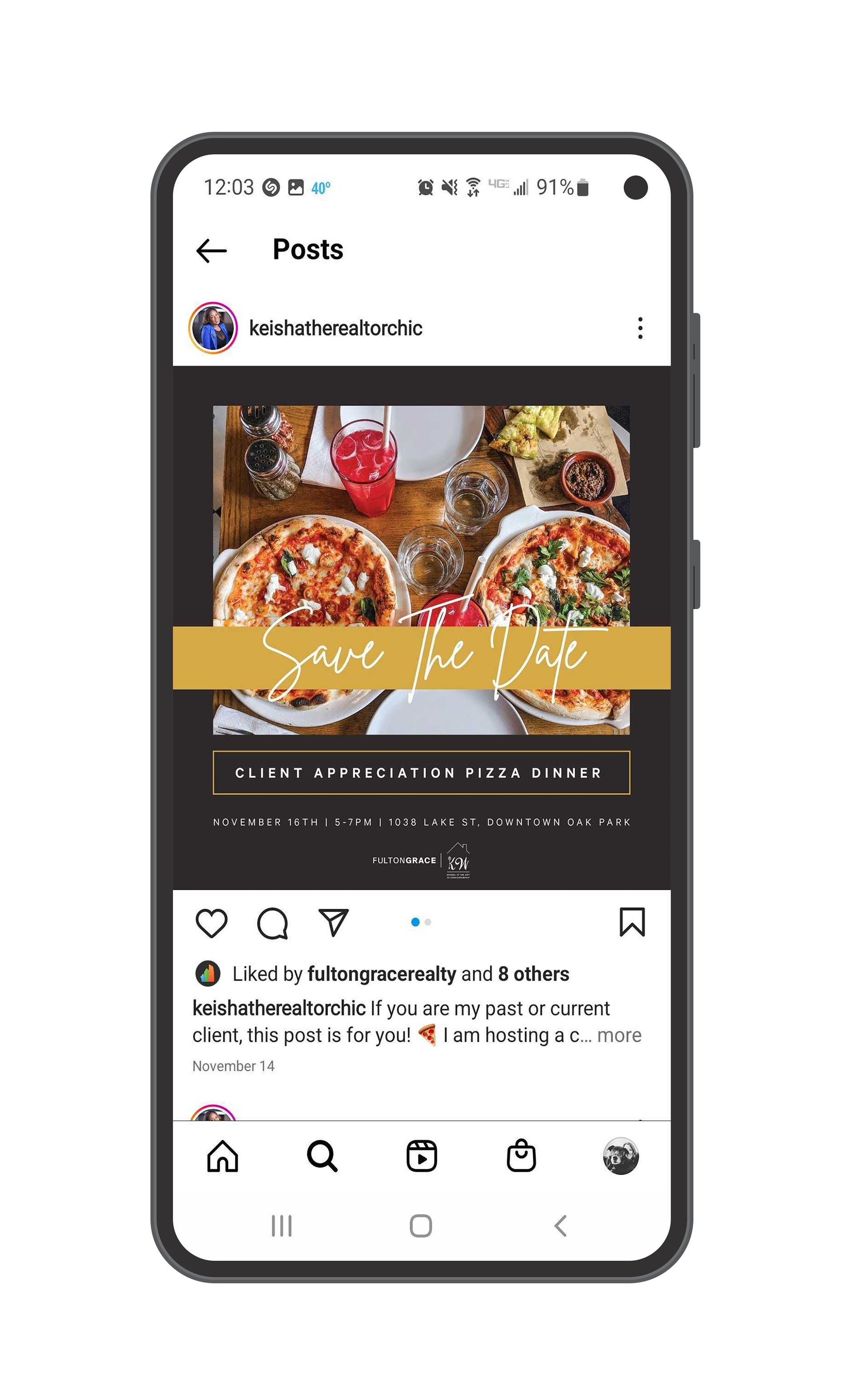View keishatherealtorchic story via profile picture
Viewport: 852px width, 1400px height.
(x=213, y=328)
